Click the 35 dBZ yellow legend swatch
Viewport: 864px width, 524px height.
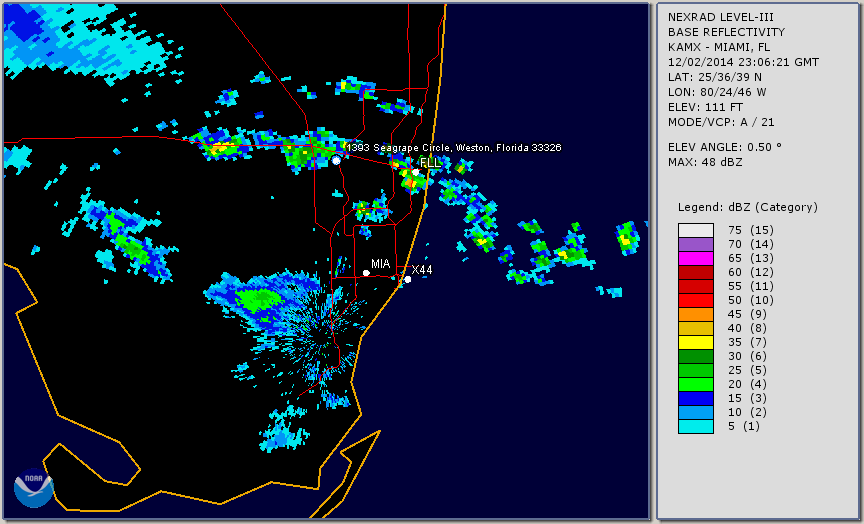click(696, 343)
